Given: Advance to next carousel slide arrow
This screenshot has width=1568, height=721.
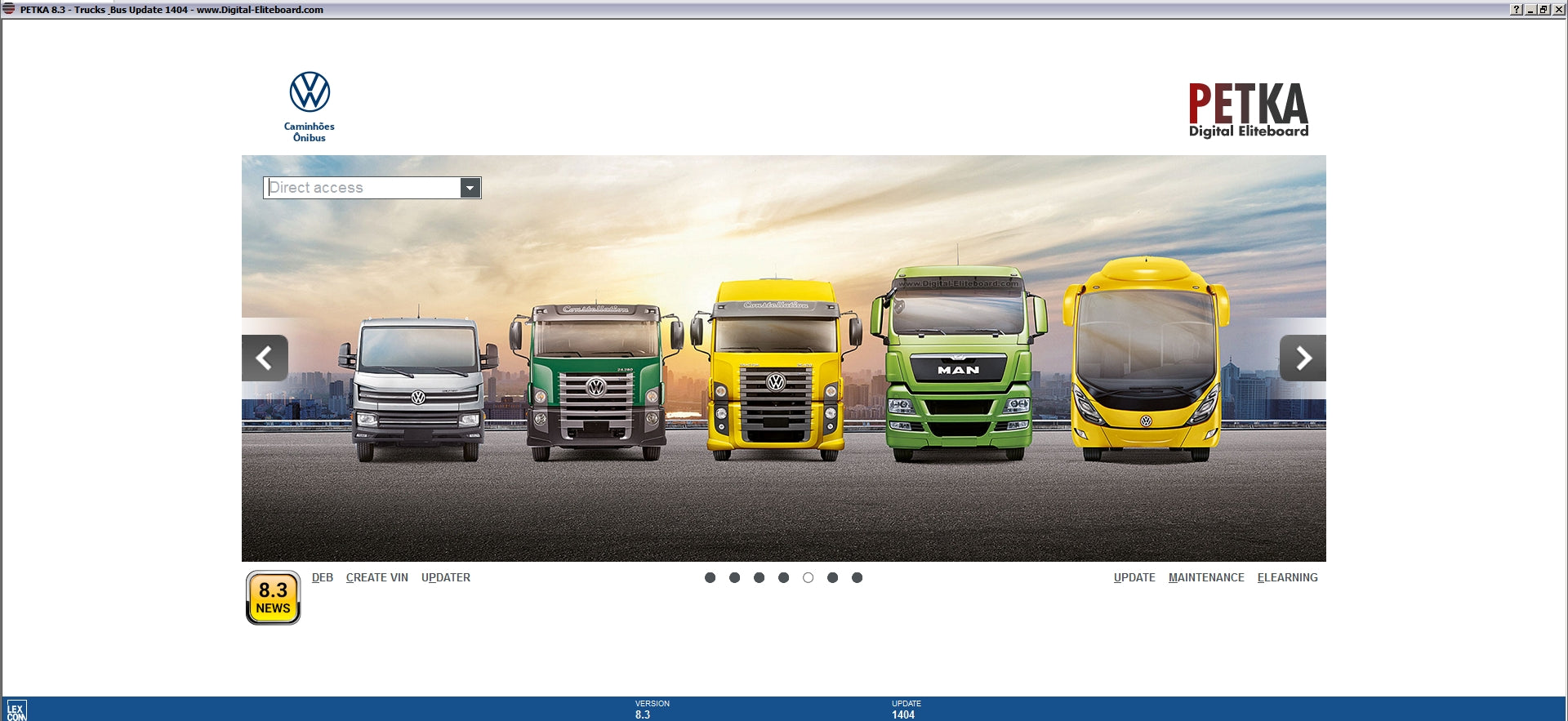Looking at the screenshot, I should (x=1303, y=358).
